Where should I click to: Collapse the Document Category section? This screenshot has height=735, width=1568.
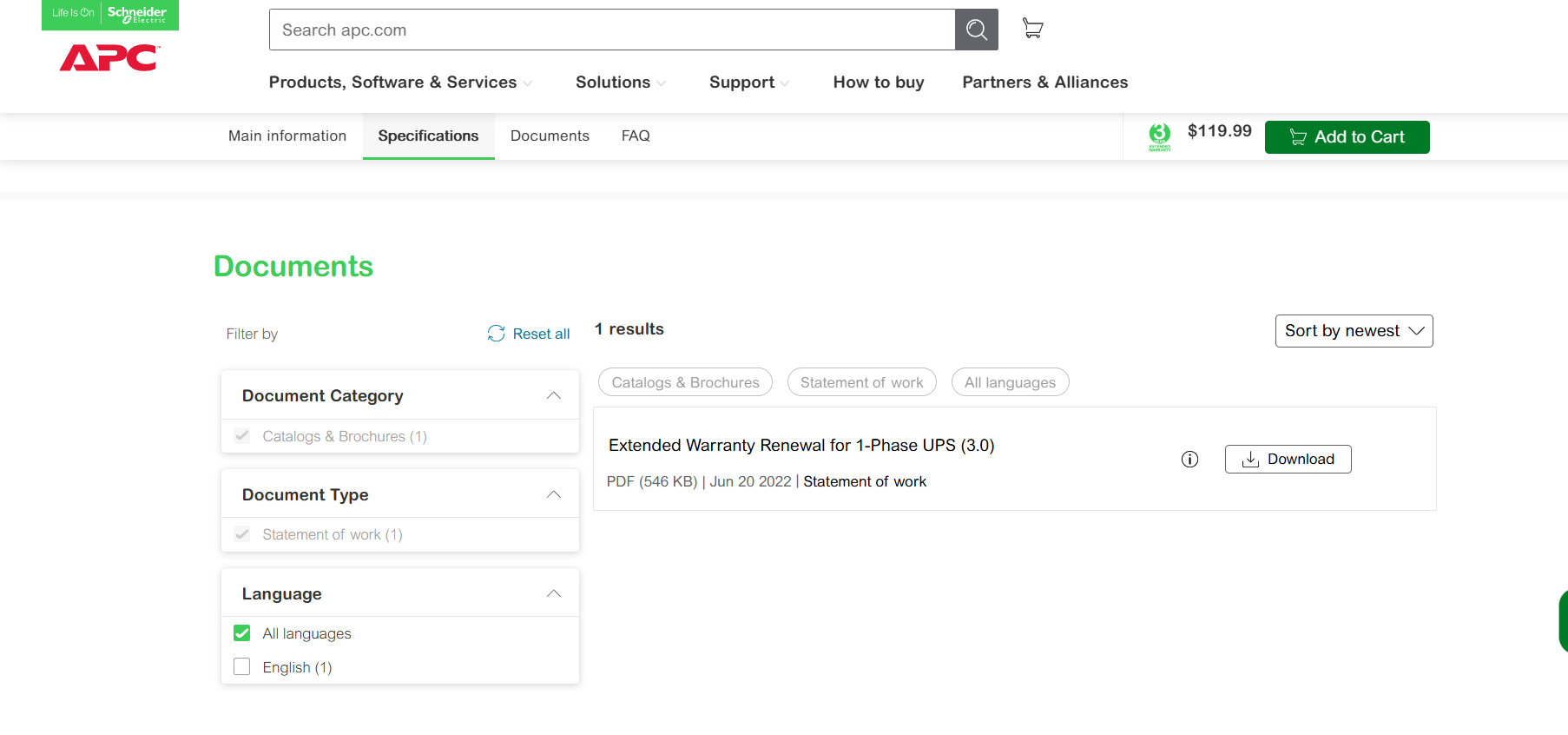553,396
